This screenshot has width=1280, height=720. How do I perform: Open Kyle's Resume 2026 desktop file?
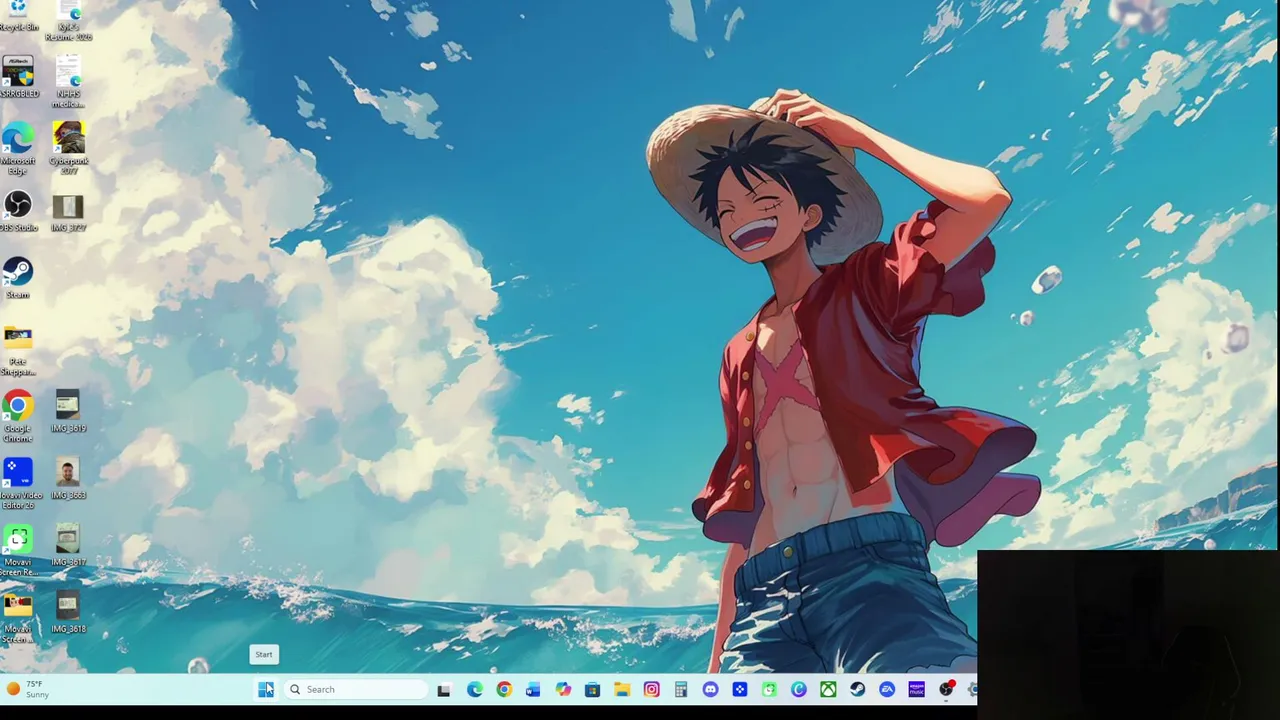coord(68,19)
